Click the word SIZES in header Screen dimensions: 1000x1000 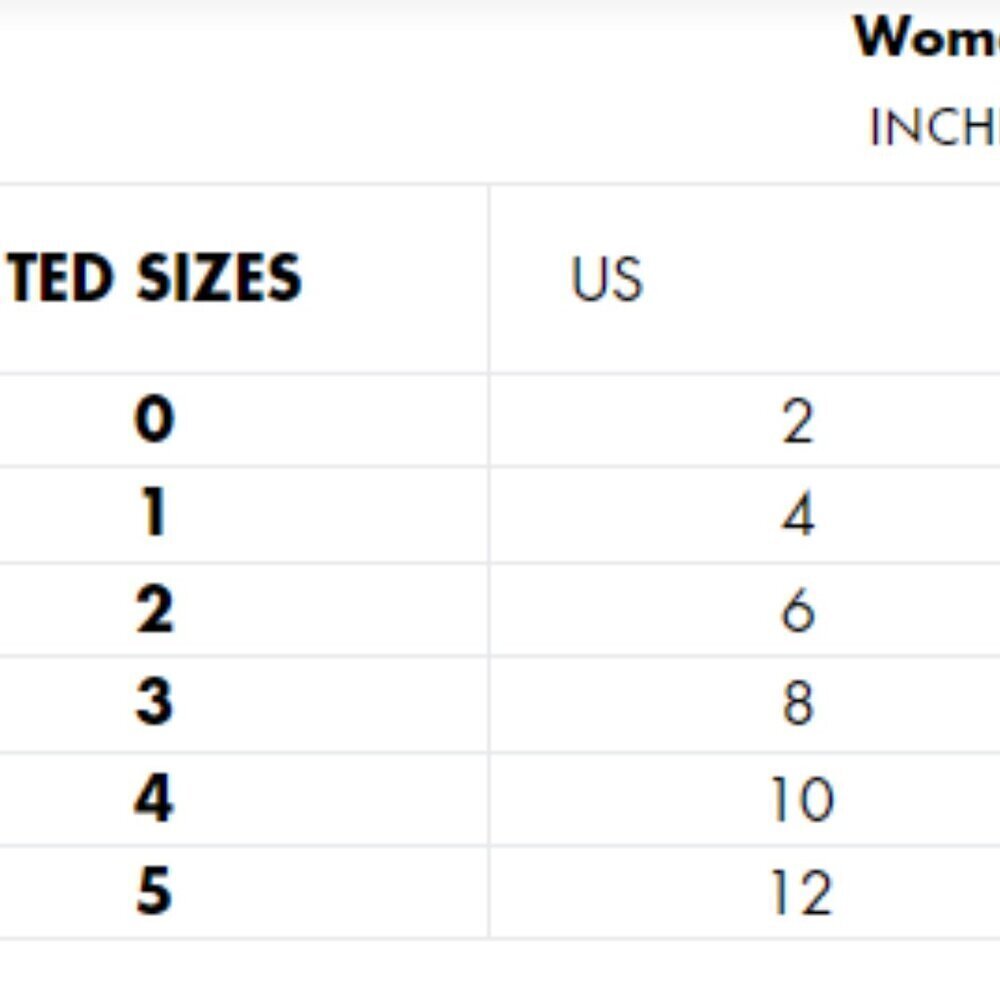click(219, 278)
